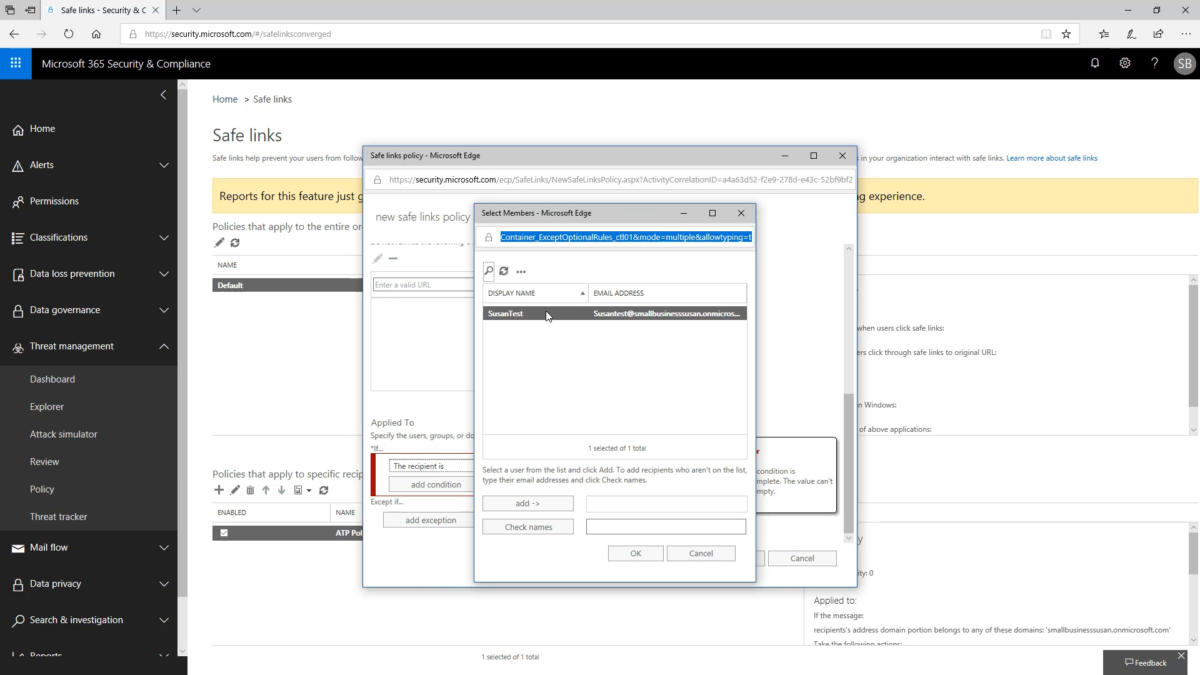Edit the Default policy pencil icon

[x=220, y=242]
